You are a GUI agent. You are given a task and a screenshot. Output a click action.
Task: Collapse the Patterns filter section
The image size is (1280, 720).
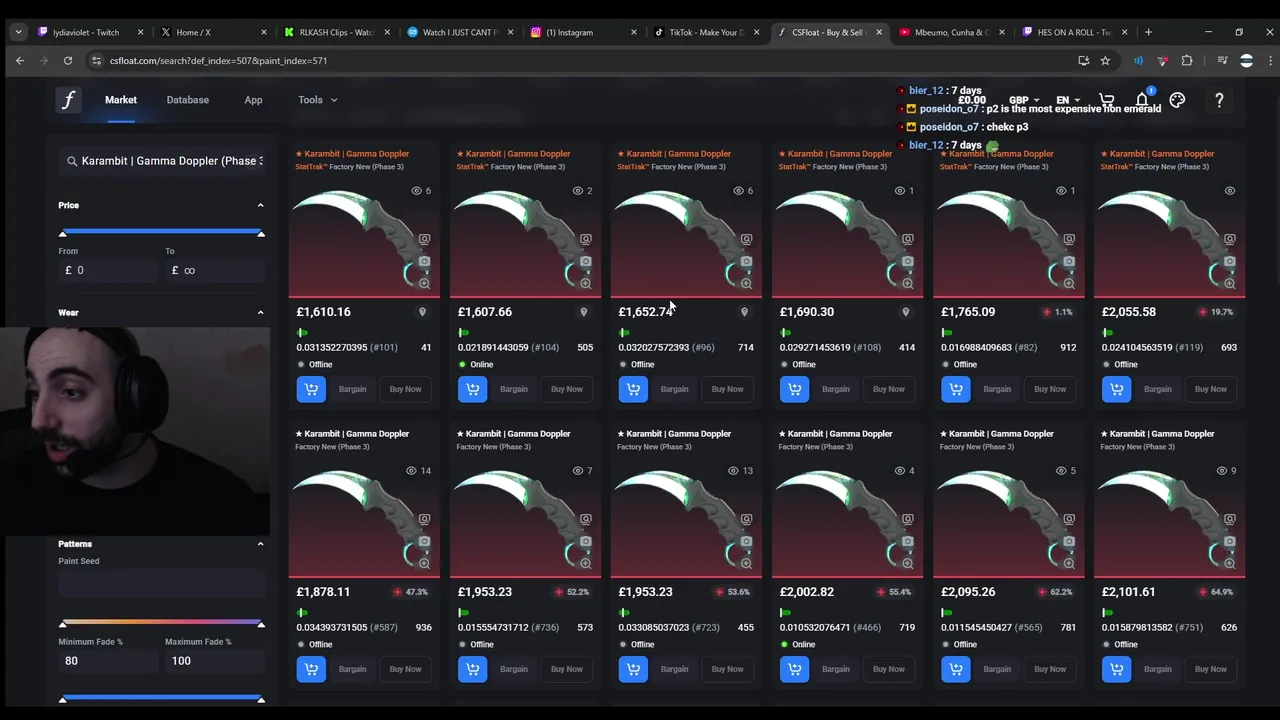click(x=260, y=544)
